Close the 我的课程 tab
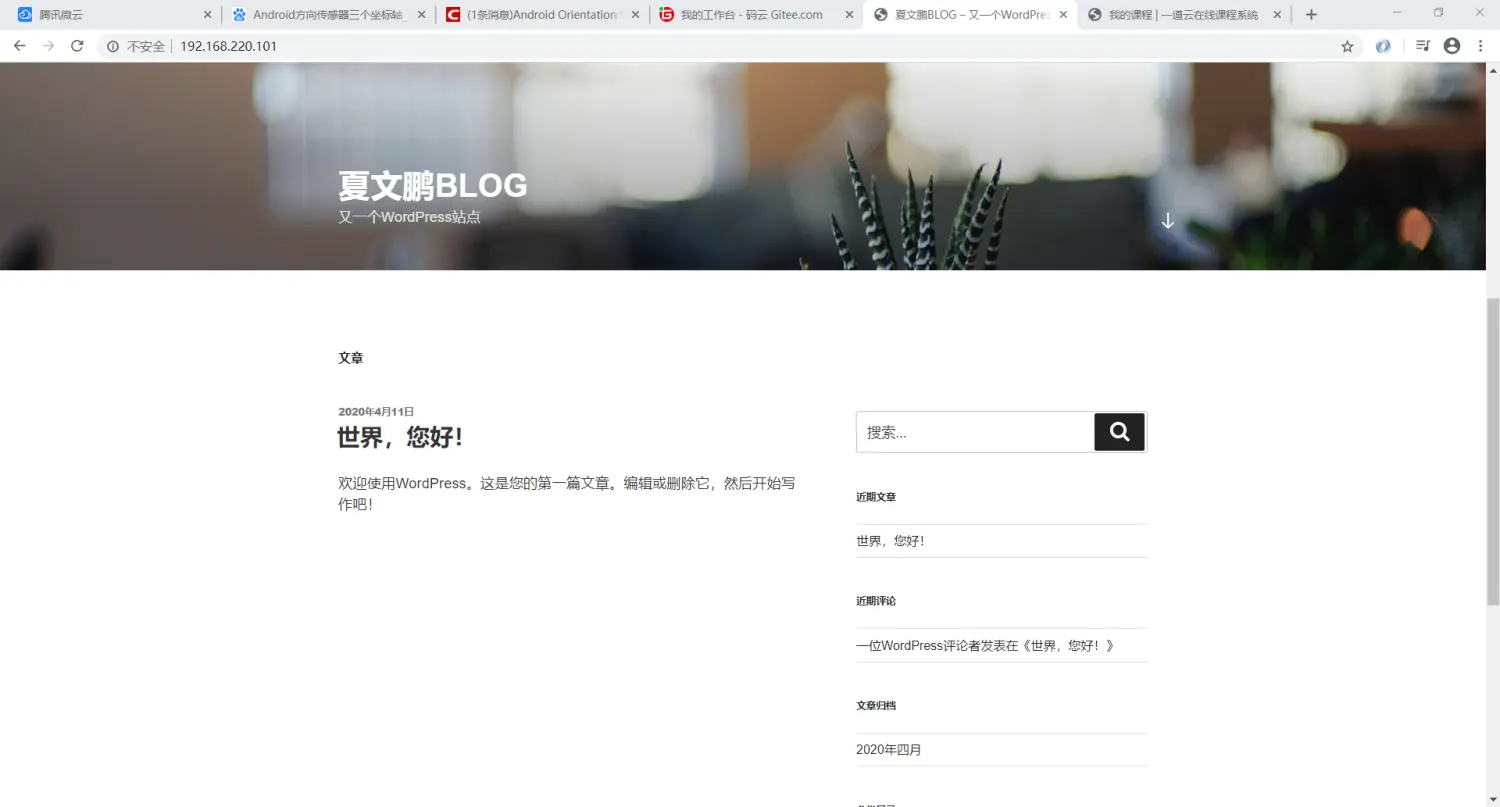The width and height of the screenshot is (1500, 807). point(1277,15)
